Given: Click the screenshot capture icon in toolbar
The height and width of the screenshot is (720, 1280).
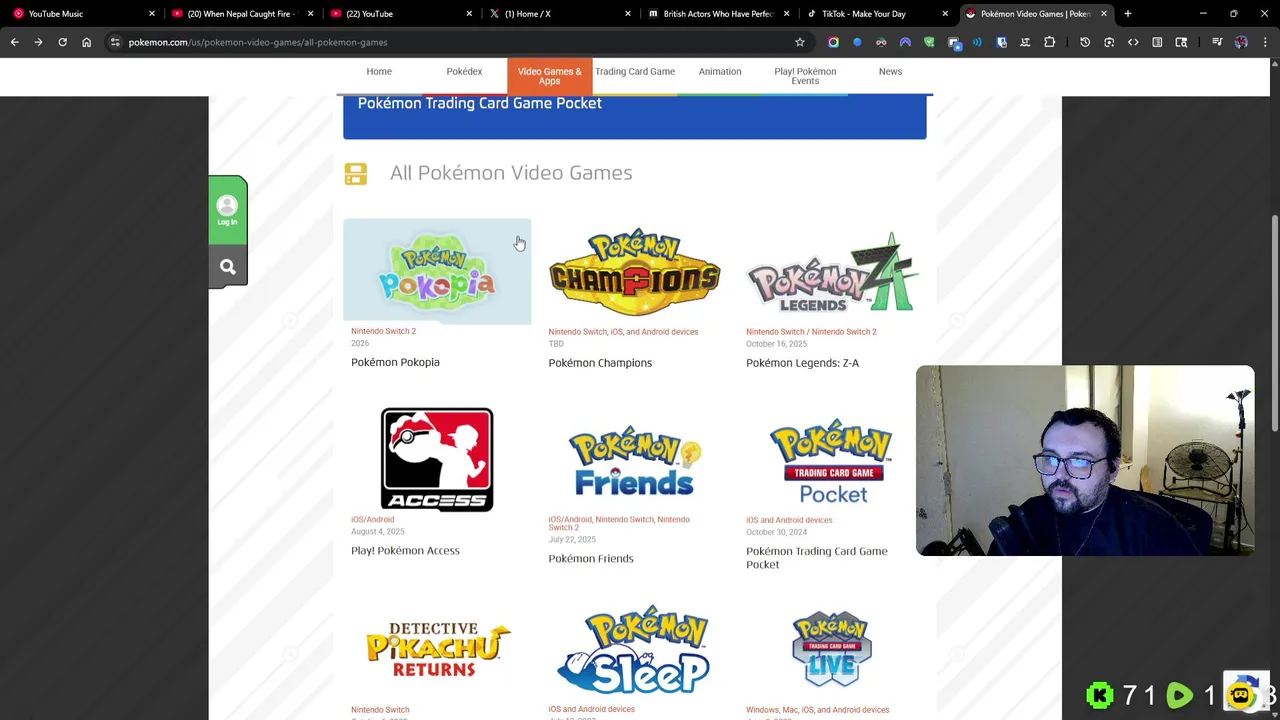Looking at the screenshot, I should click(1109, 42).
